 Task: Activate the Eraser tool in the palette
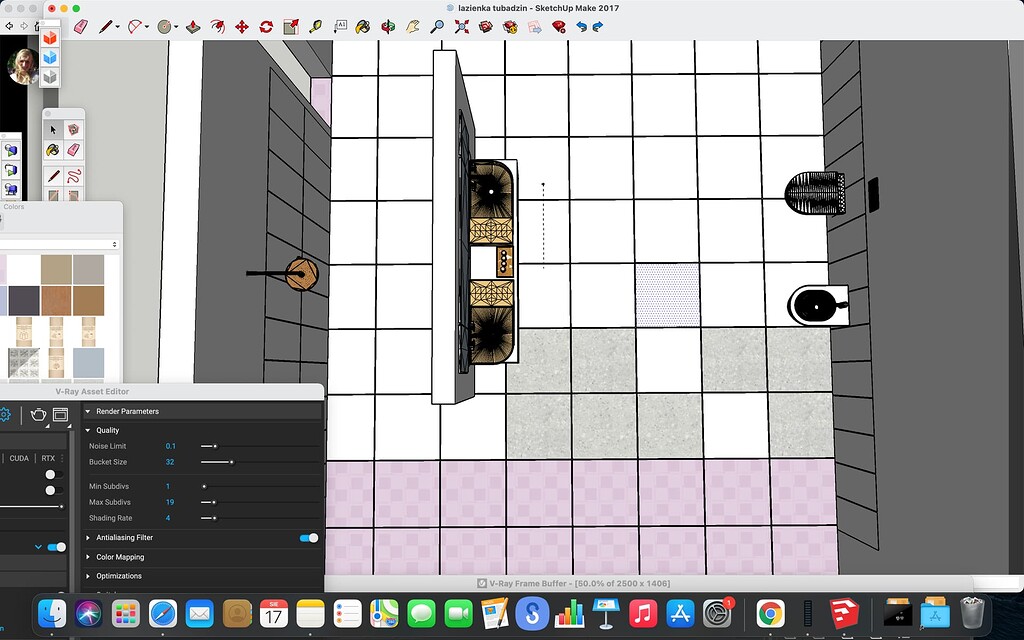[x=74, y=150]
